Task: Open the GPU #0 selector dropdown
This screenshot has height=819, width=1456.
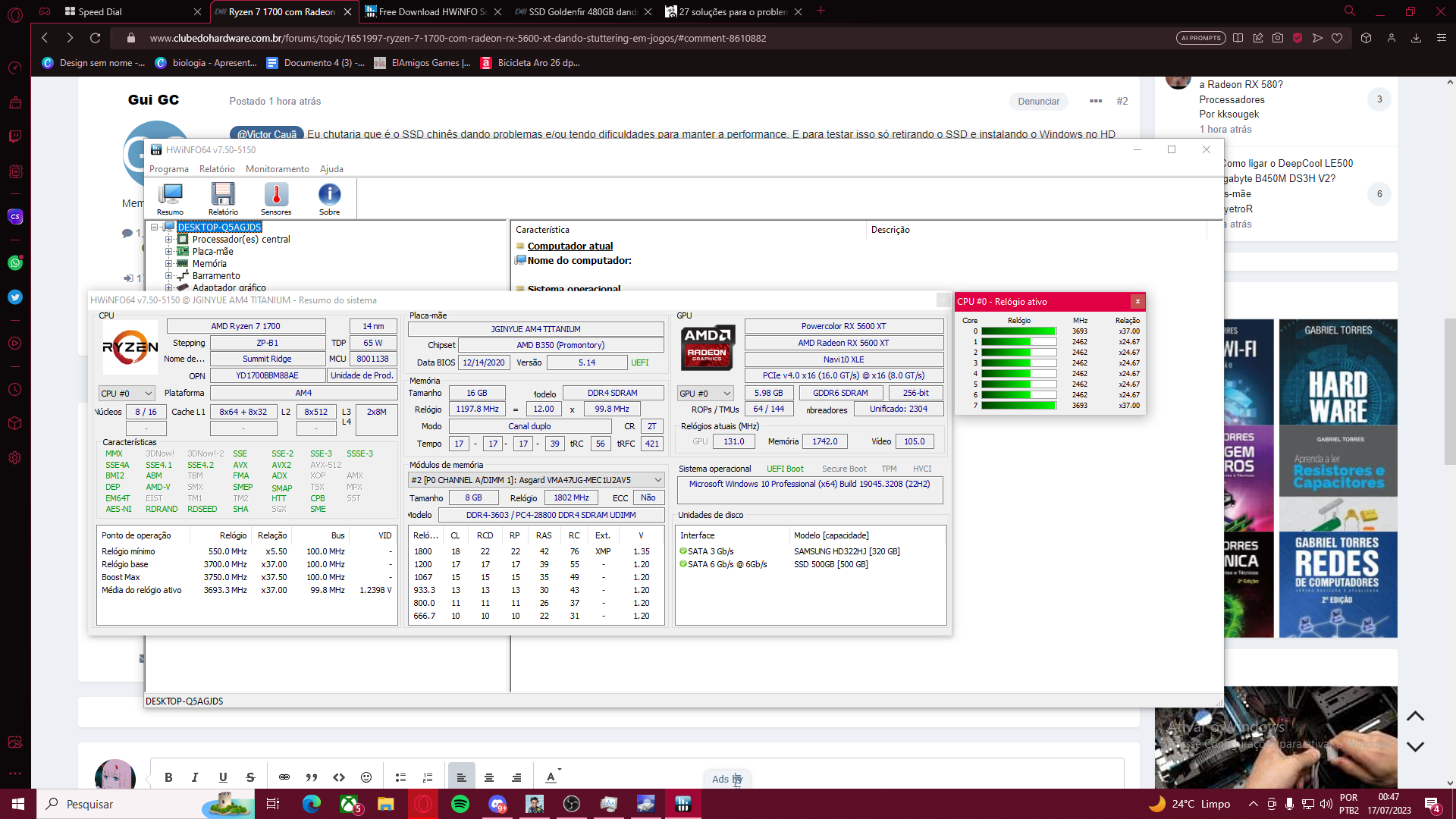Action: tap(705, 394)
